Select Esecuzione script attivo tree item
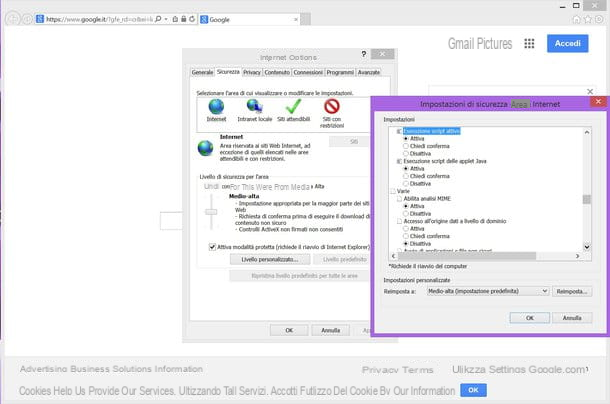The width and height of the screenshot is (610, 404). [x=431, y=131]
